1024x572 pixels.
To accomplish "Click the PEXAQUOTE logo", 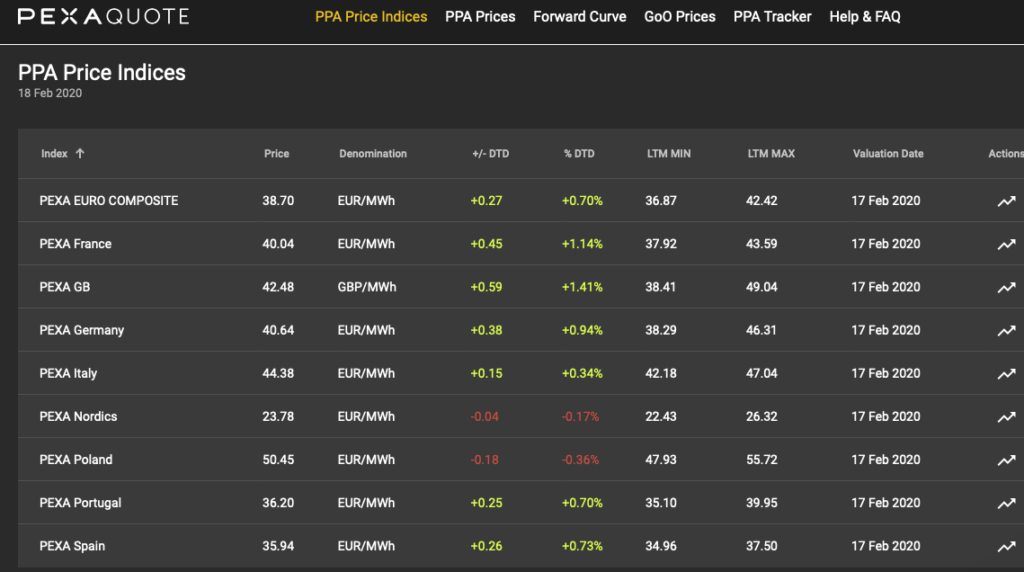I will [103, 16].
